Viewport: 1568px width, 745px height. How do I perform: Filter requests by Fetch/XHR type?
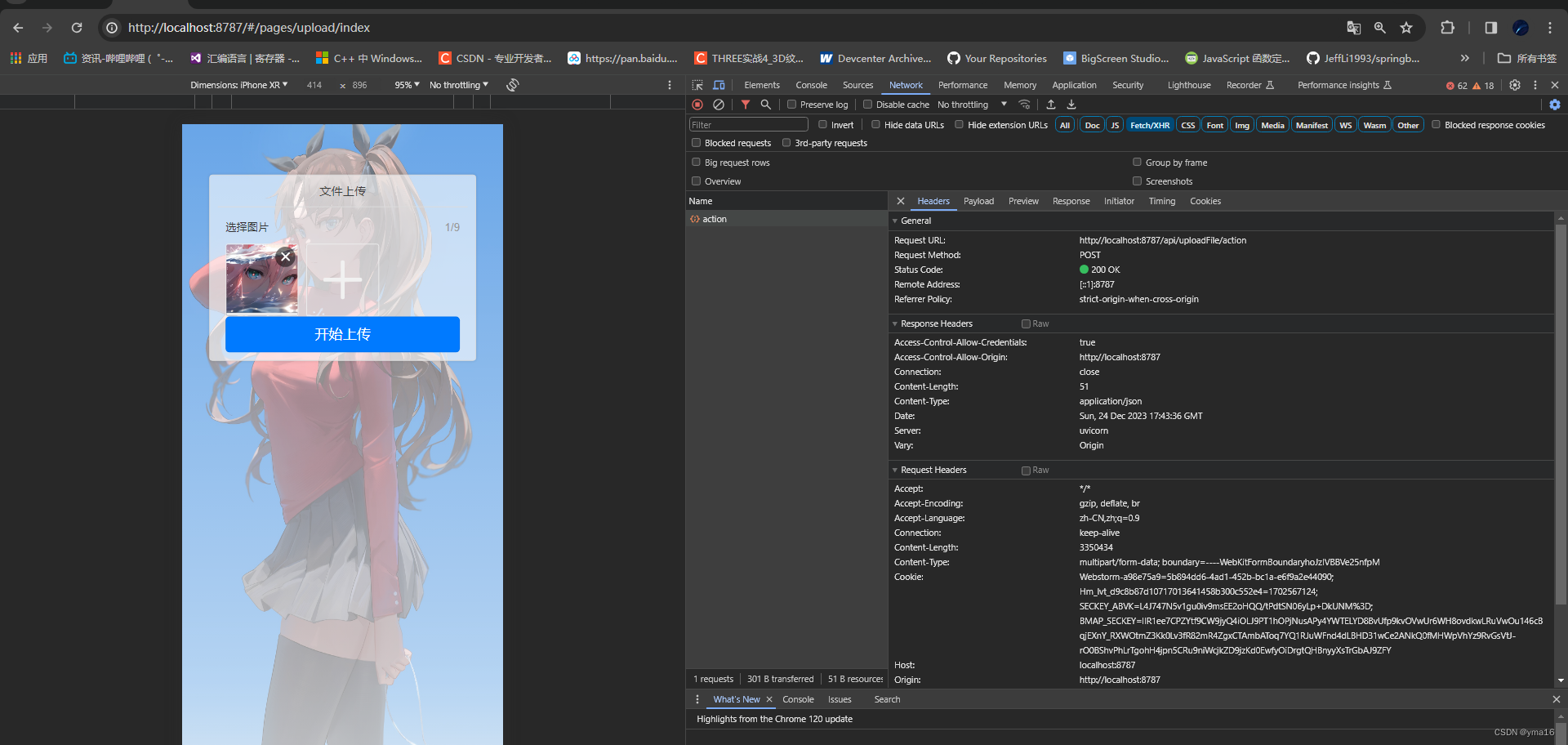coord(1150,125)
